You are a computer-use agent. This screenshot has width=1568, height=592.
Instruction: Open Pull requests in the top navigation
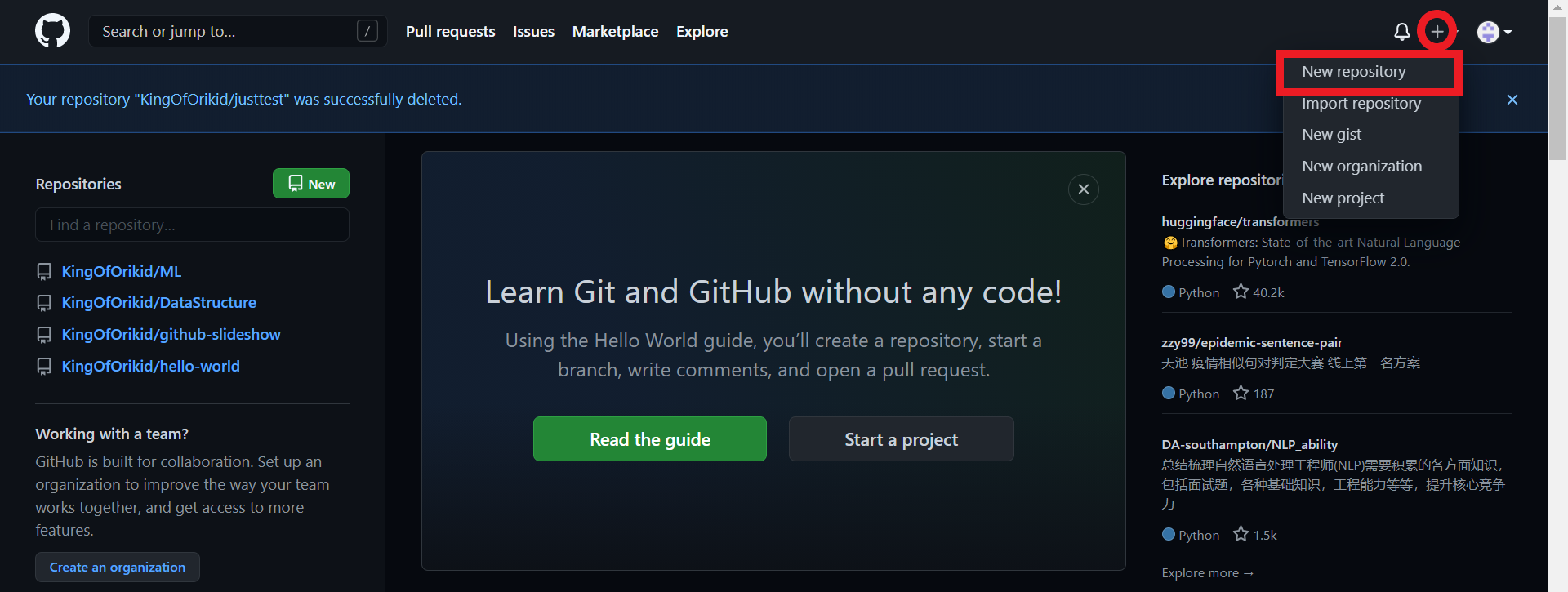coord(450,31)
